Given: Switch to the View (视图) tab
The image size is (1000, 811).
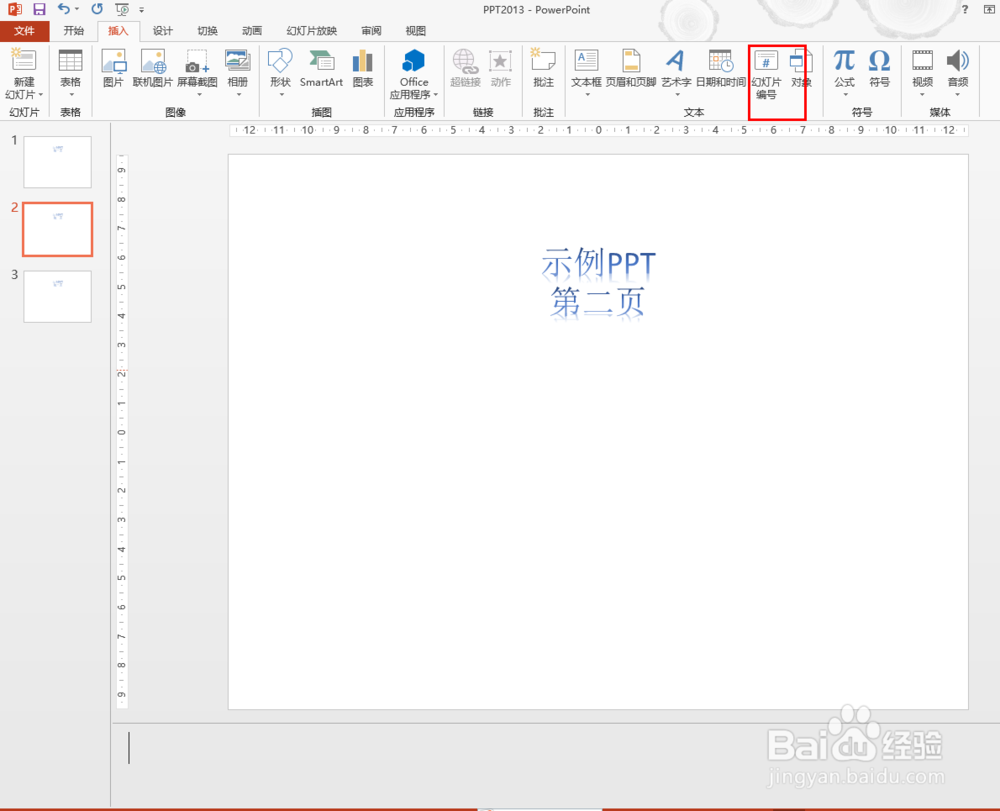Looking at the screenshot, I should pyautogui.click(x=416, y=31).
